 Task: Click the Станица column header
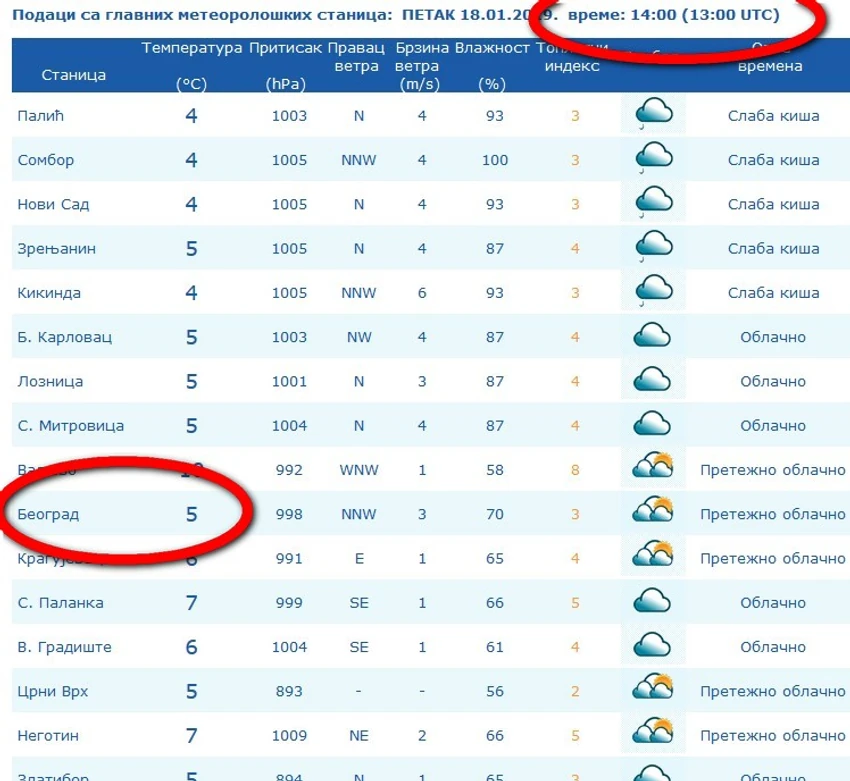[x=74, y=75]
